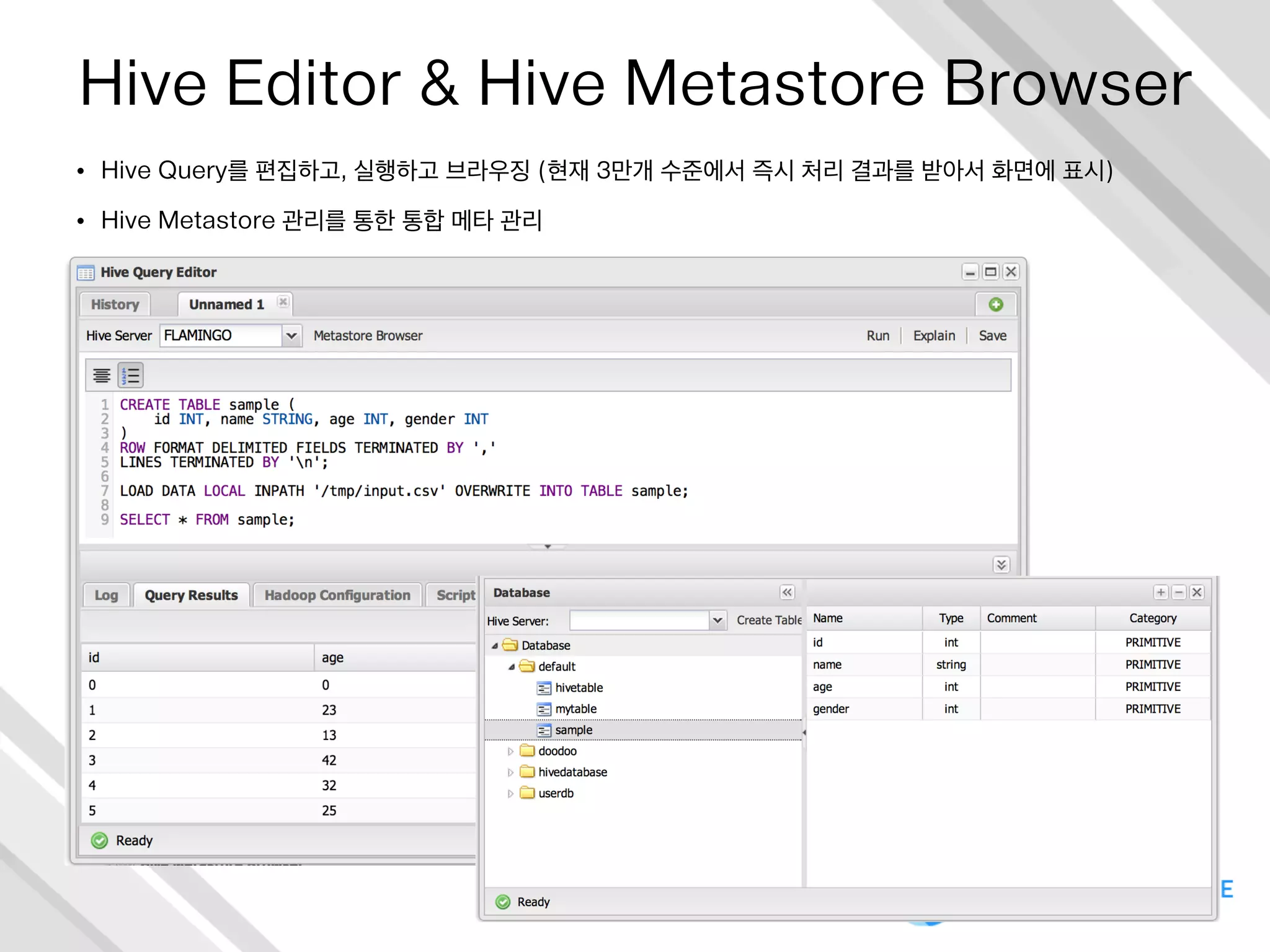Open the Hadoop Configuration tab
Image resolution: width=1270 pixels, height=952 pixels.
click(337, 596)
